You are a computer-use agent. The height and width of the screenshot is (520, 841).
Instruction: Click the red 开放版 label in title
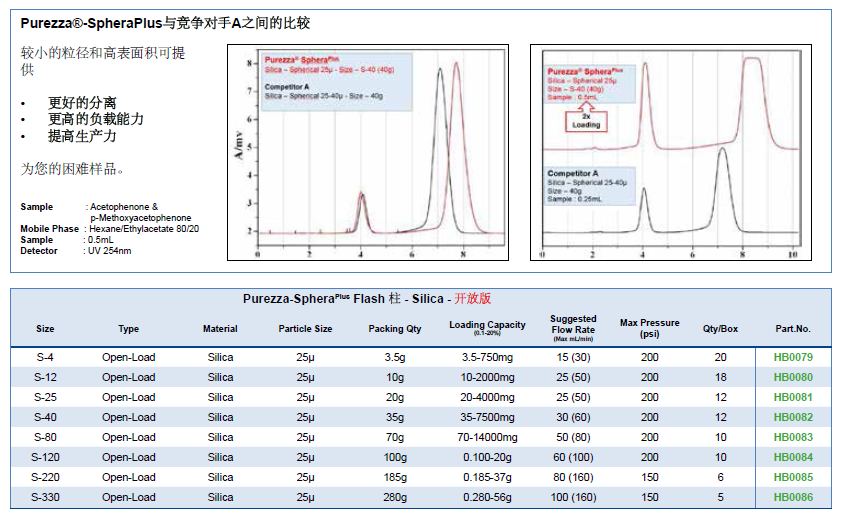[x=473, y=299]
